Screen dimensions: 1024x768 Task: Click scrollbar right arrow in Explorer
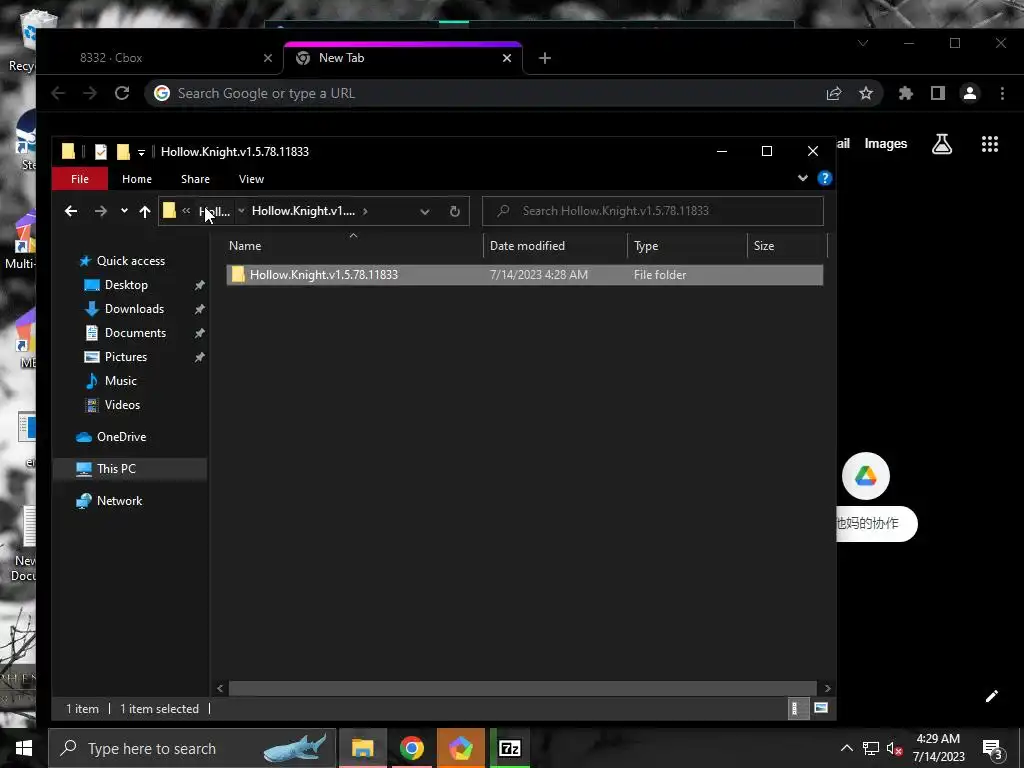point(827,688)
